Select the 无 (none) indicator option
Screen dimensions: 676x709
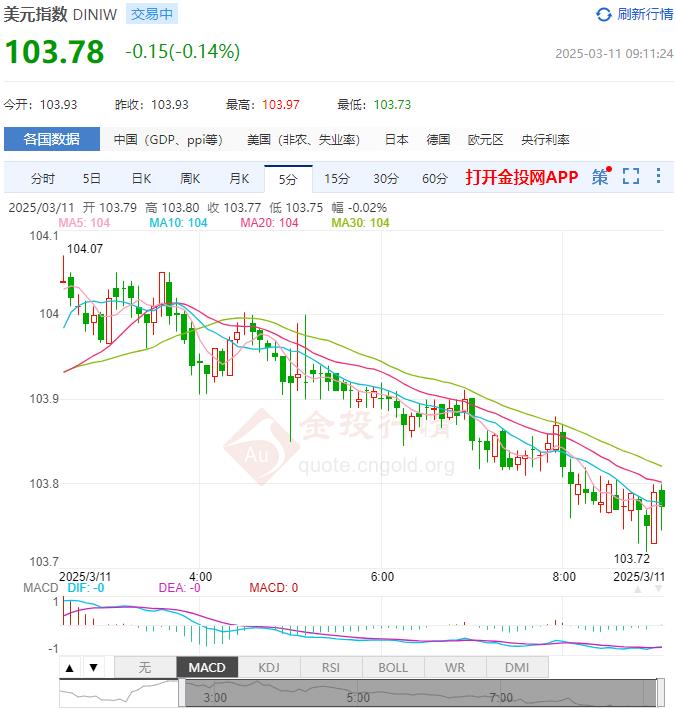(x=145, y=667)
